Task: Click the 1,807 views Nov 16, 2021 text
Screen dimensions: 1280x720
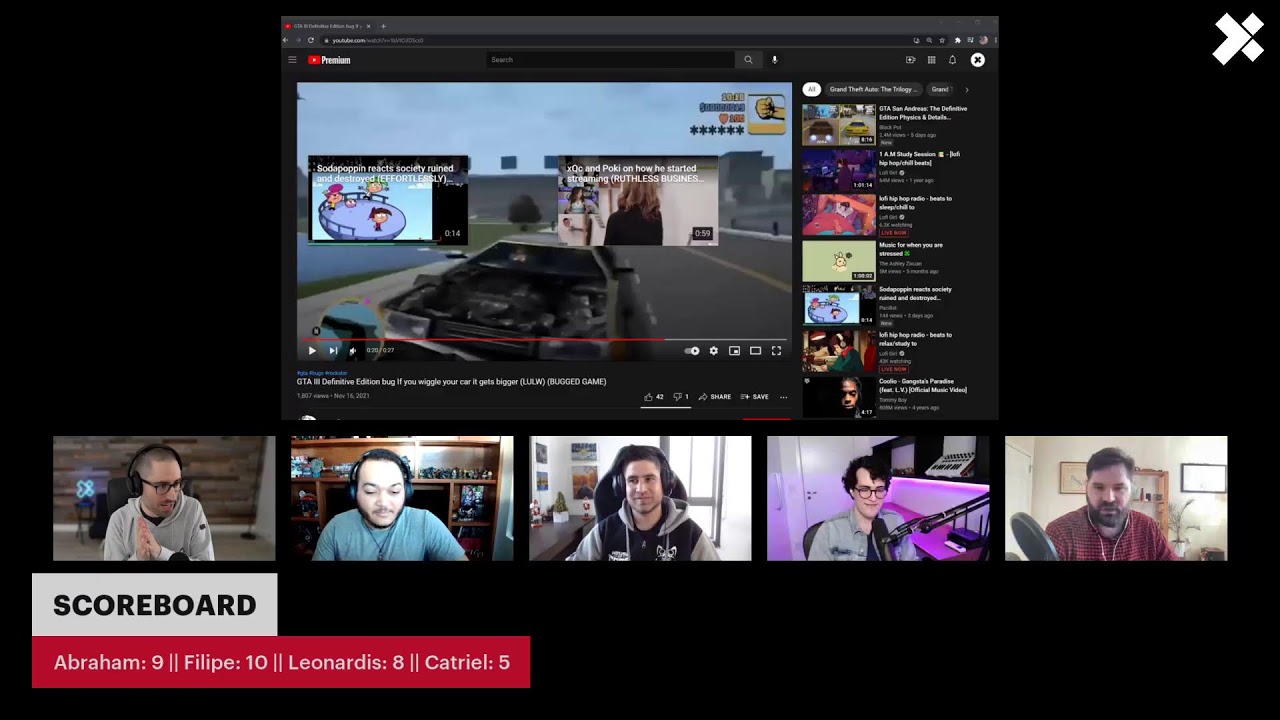Action: [x=333, y=396]
